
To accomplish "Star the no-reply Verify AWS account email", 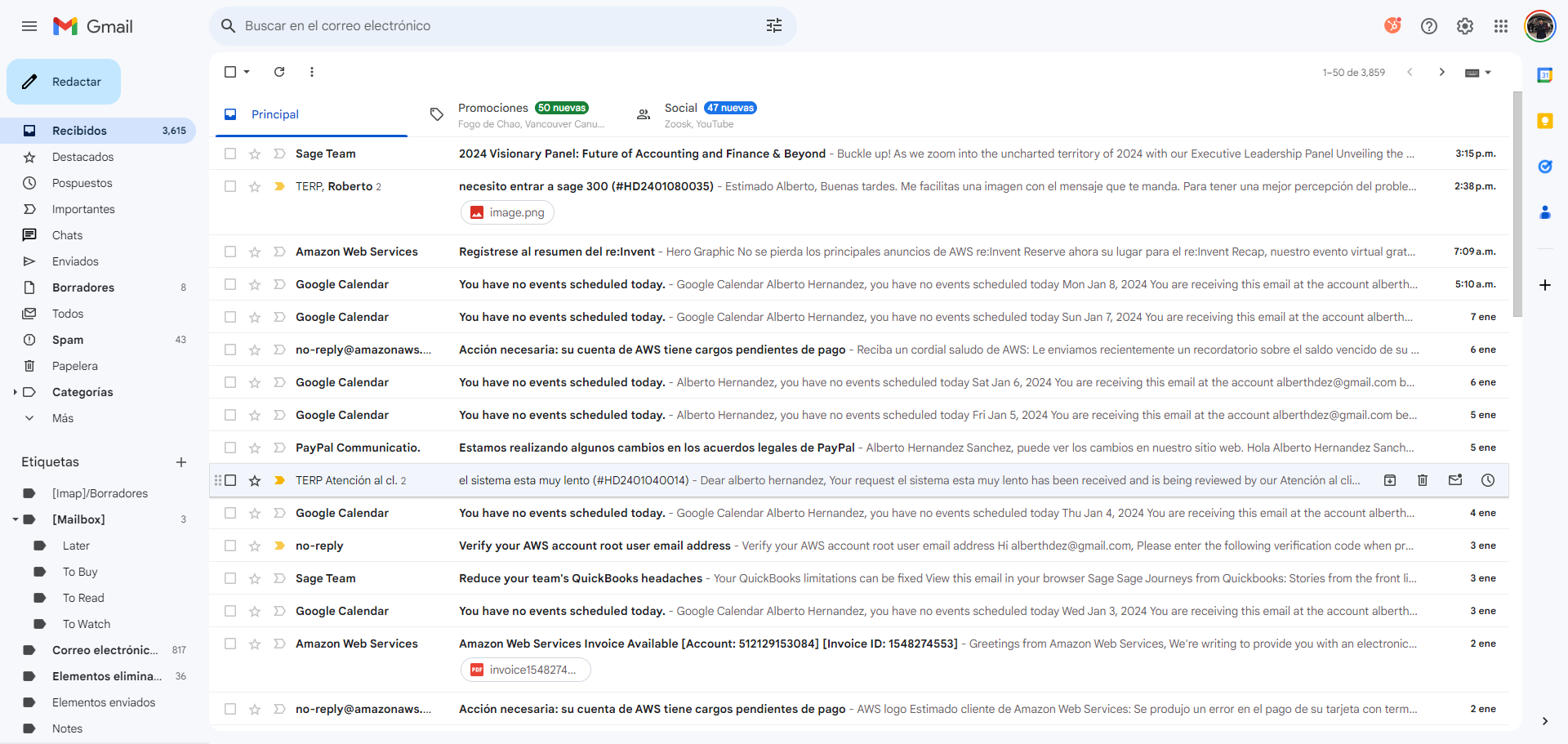I will click(255, 546).
